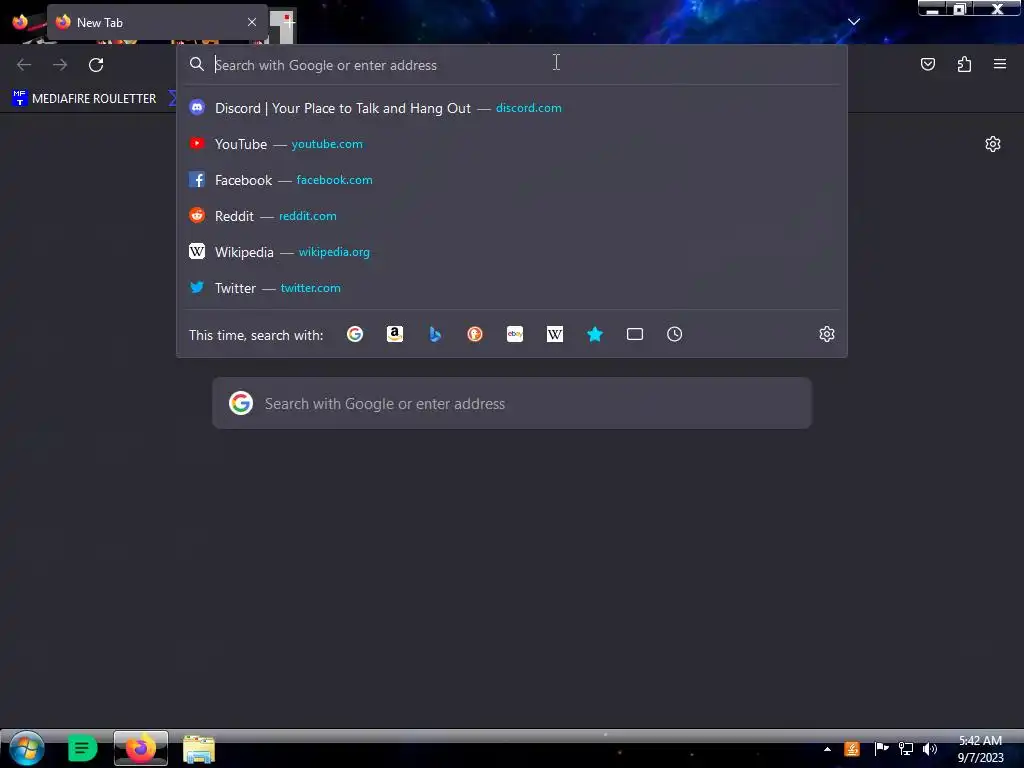
Task: Search this time with eBay icon
Action: [x=515, y=334]
